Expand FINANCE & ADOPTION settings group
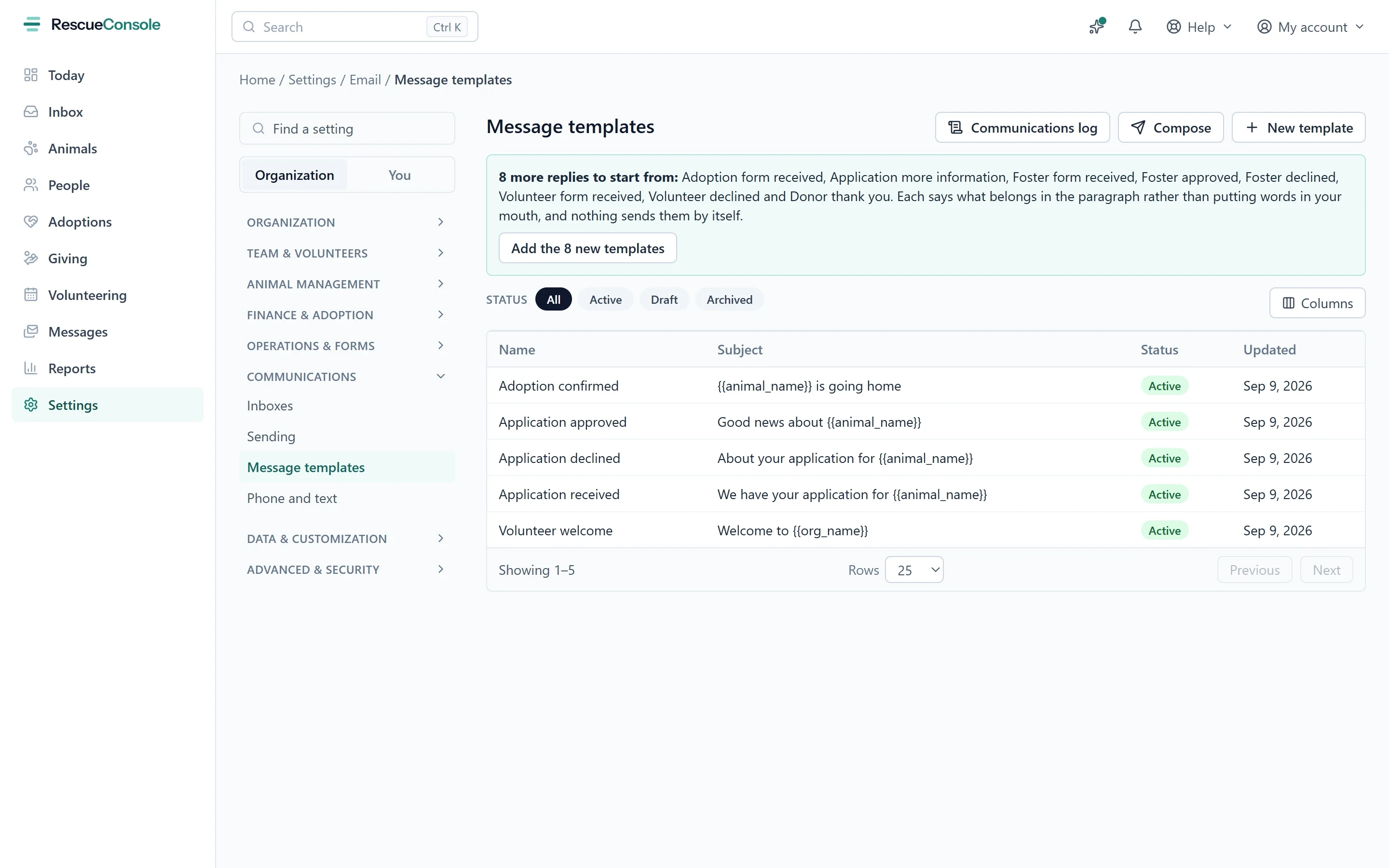The height and width of the screenshot is (868, 1389). pos(347,315)
